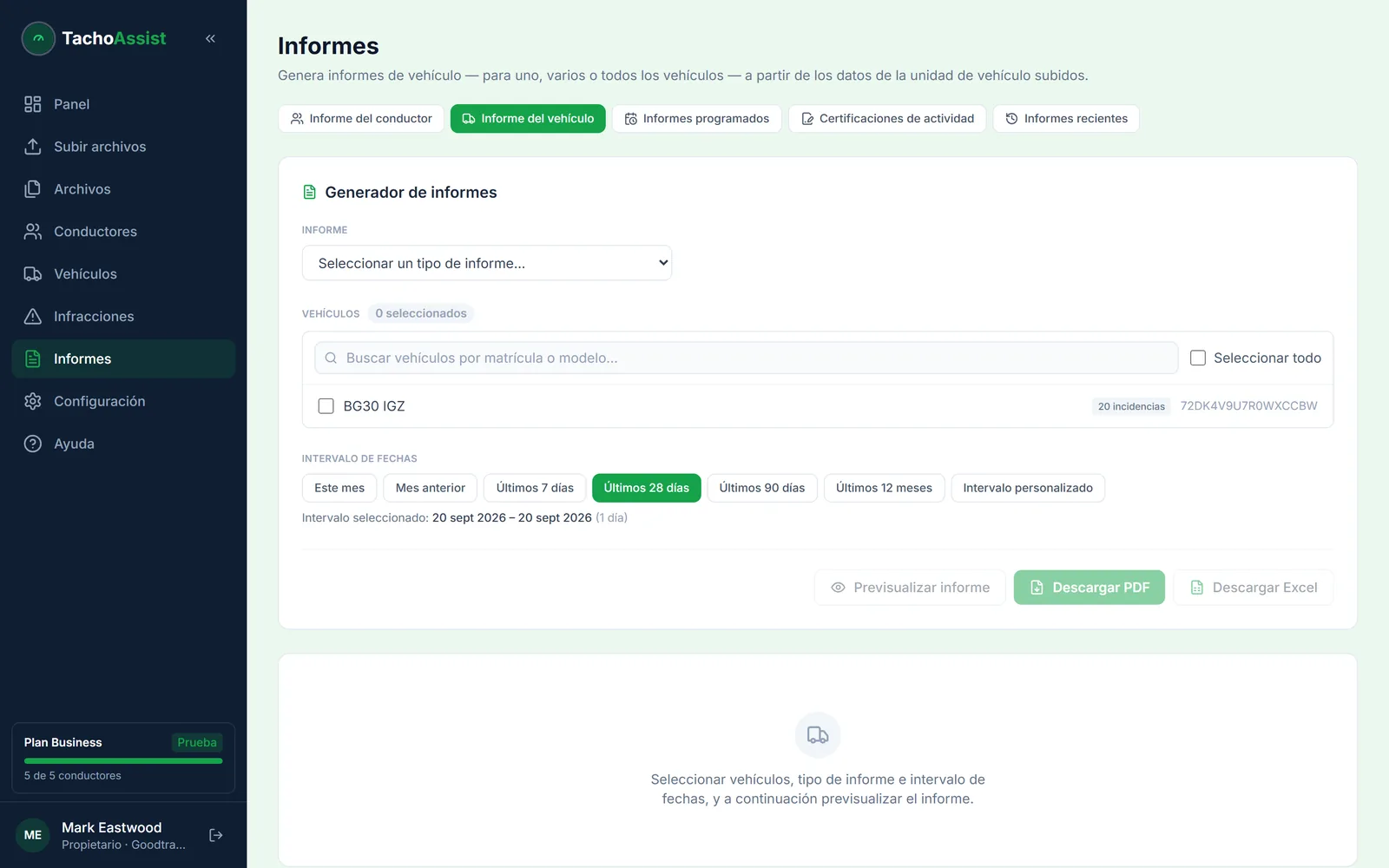This screenshot has height=868, width=1389.
Task: Pick the Últimos 90 días range
Action: pyautogui.click(x=762, y=488)
